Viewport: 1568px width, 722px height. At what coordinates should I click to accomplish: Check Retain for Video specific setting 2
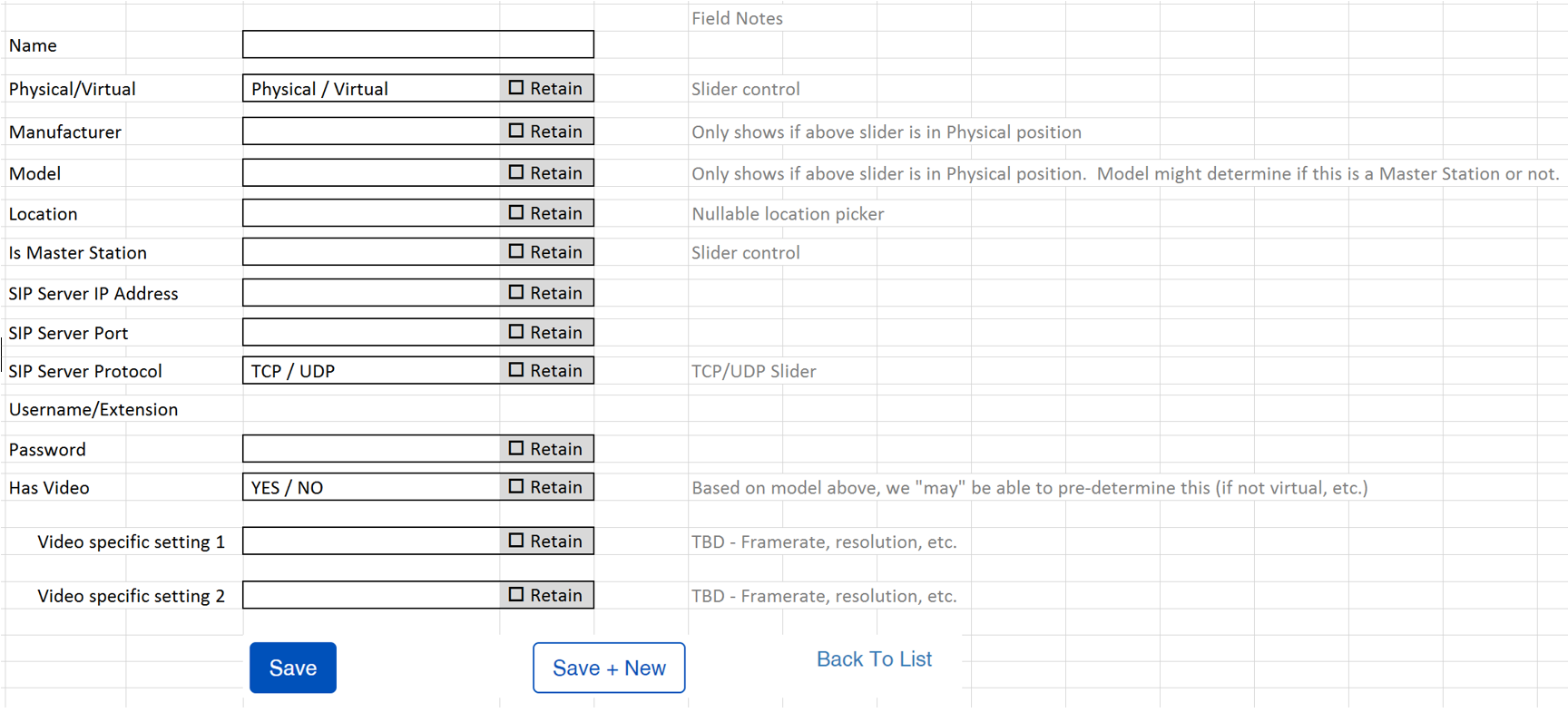pyautogui.click(x=516, y=595)
